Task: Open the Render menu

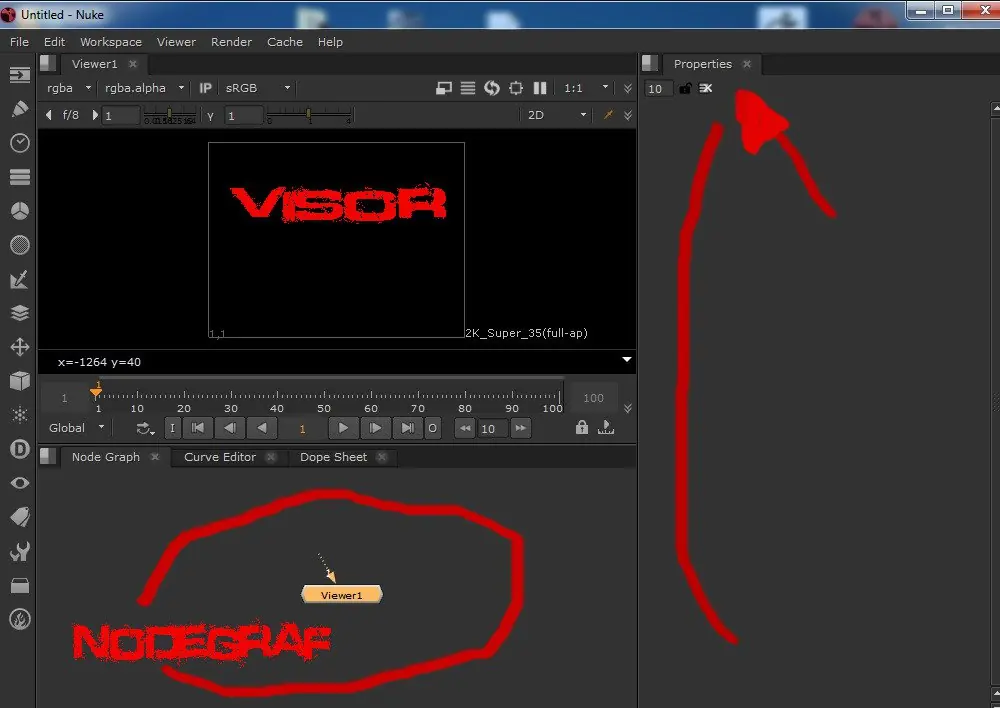Action: pyautogui.click(x=232, y=42)
